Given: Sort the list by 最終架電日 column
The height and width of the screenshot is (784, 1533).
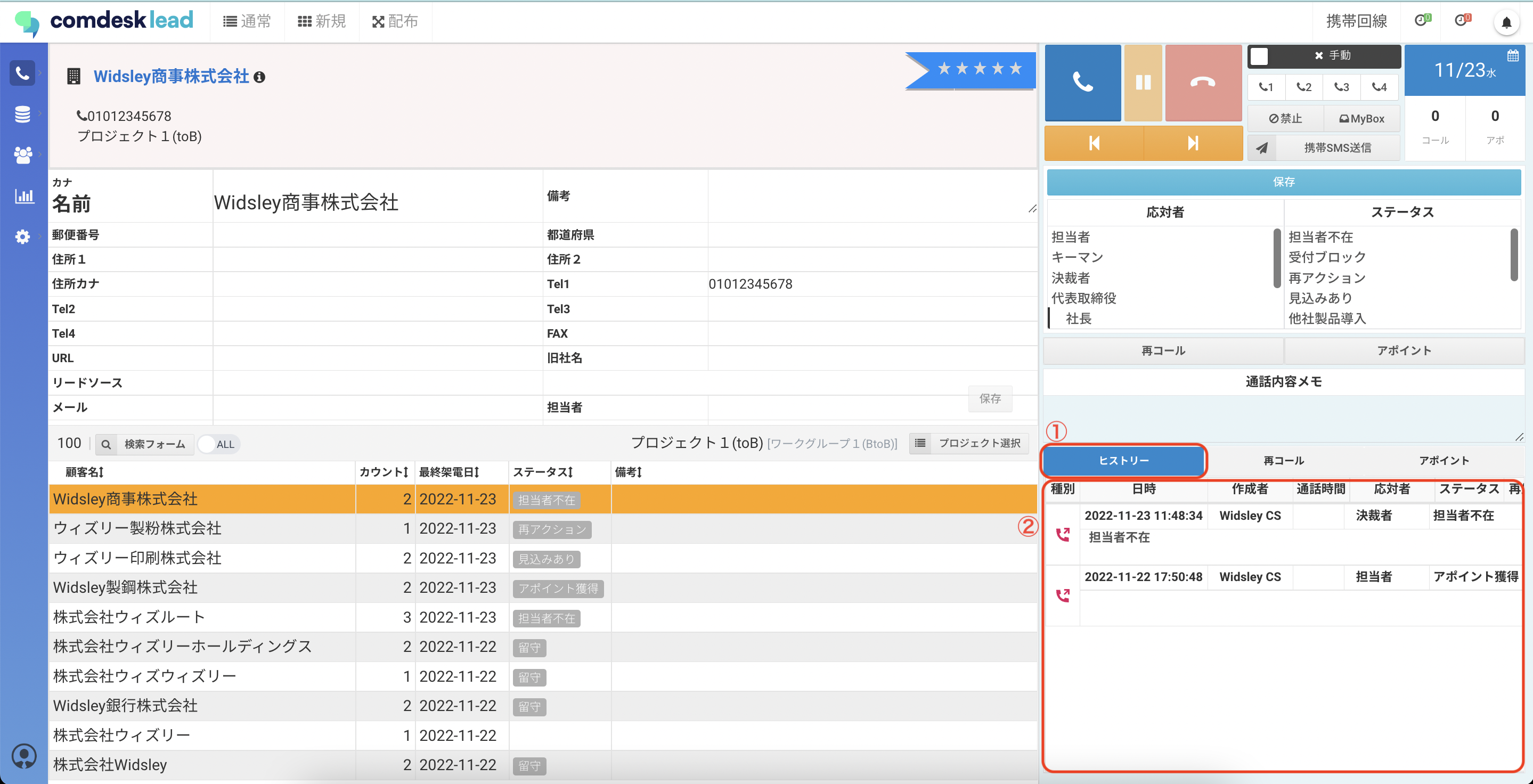Looking at the screenshot, I should (449, 472).
